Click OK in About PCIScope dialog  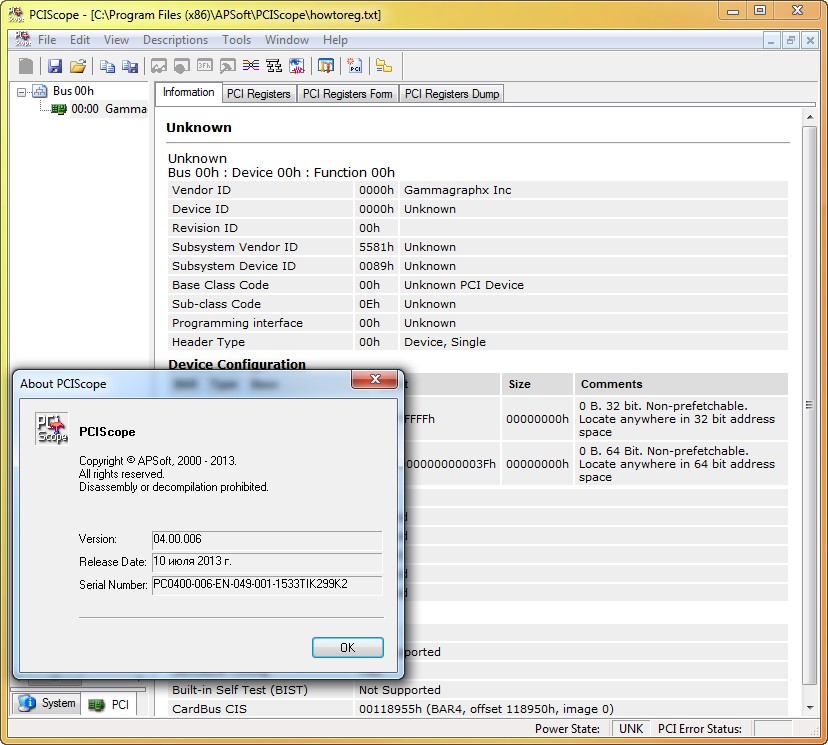347,647
